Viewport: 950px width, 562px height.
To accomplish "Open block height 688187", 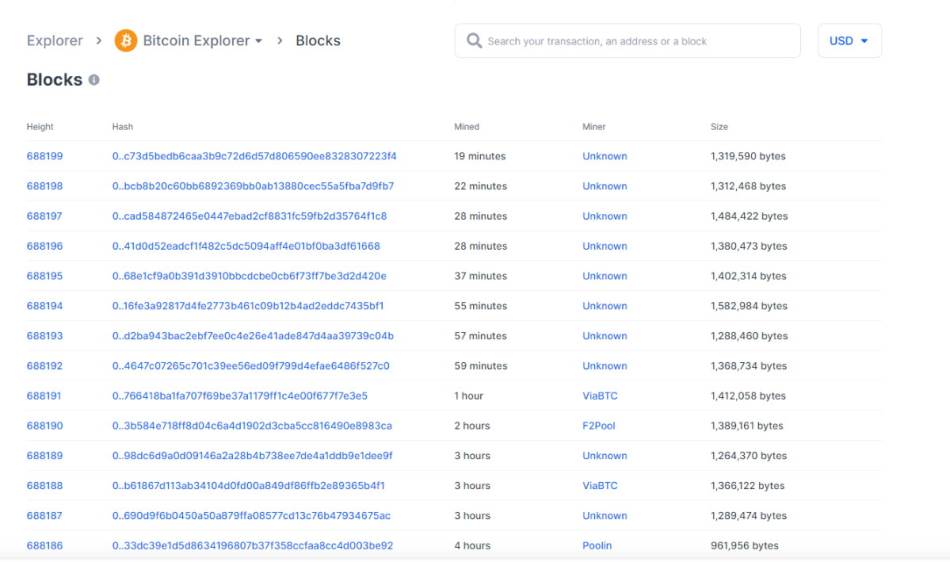I will (44, 516).
